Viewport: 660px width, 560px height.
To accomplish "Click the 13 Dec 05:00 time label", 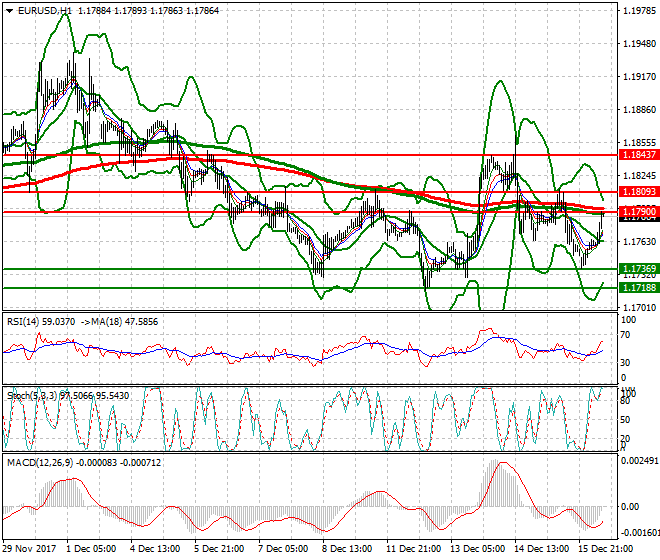I will [x=478, y=549].
